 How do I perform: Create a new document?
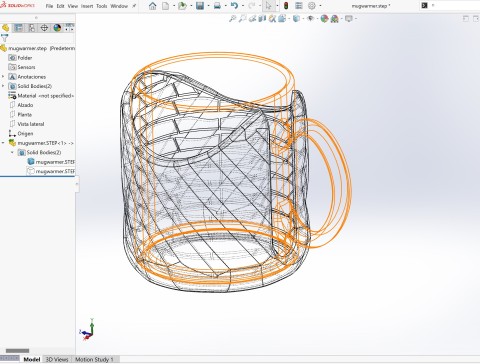tap(166, 6)
